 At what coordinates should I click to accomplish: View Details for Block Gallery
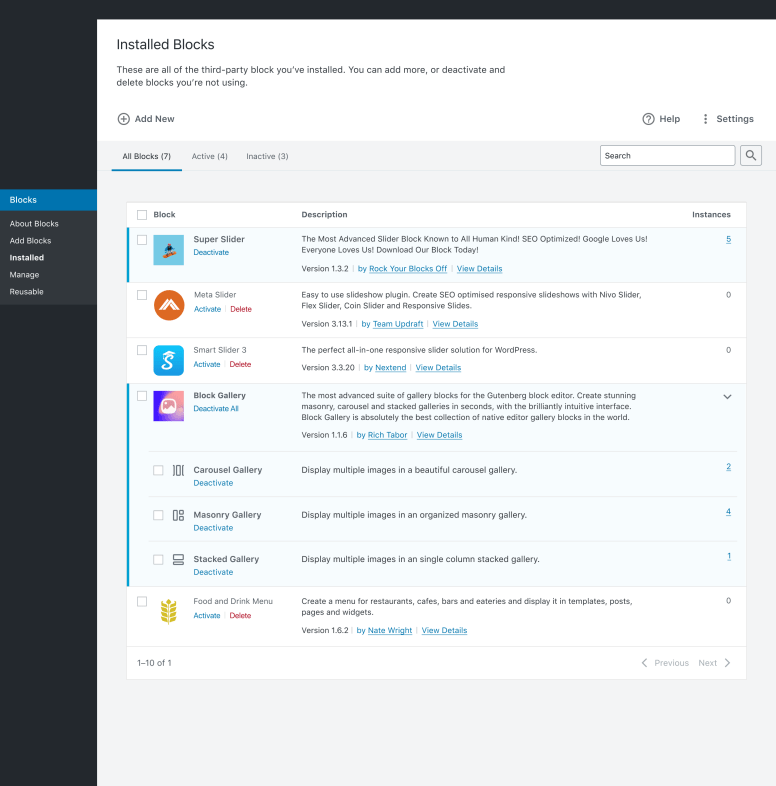point(440,435)
